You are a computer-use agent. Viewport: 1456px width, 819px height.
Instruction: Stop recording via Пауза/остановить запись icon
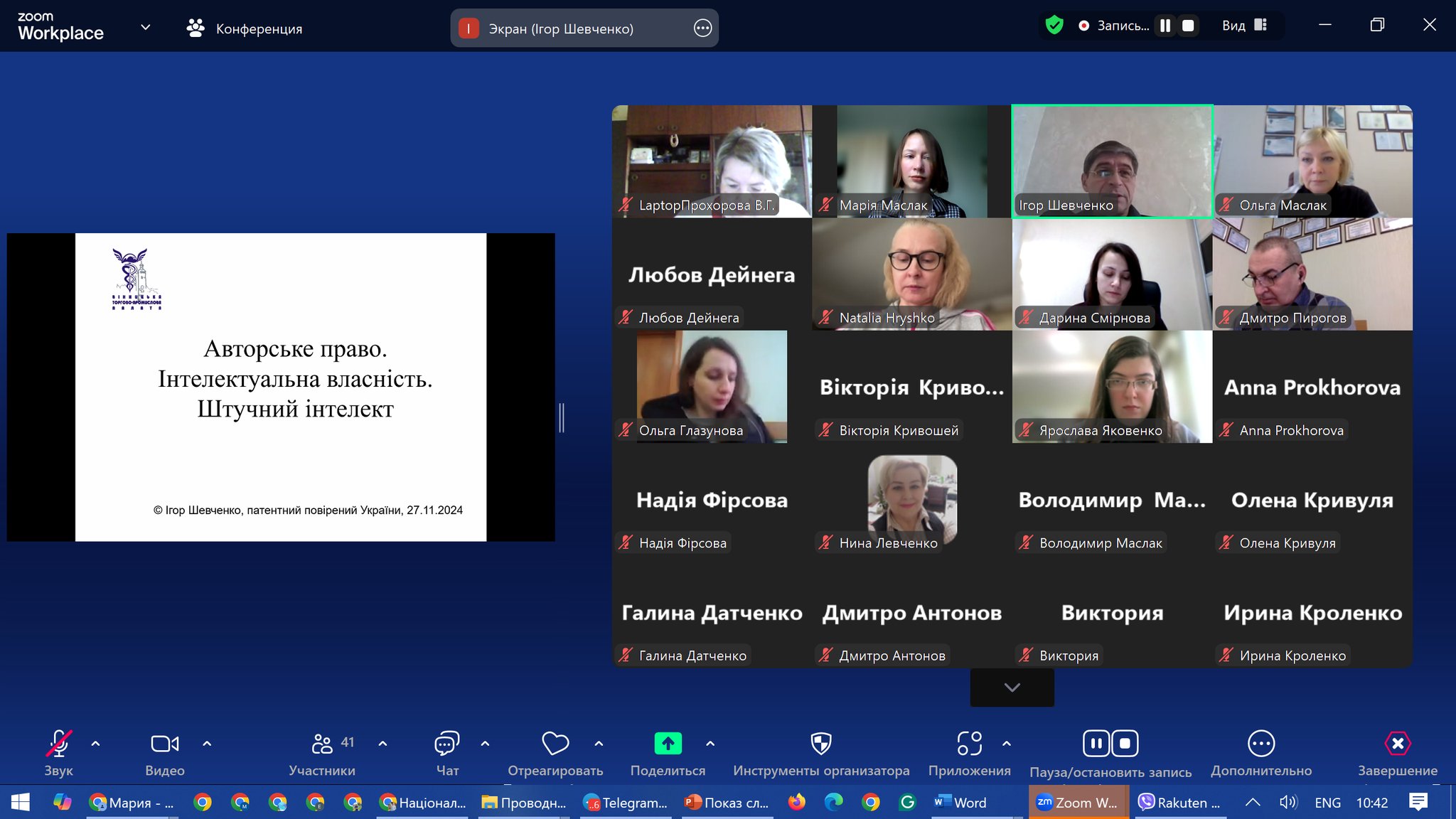(1125, 742)
